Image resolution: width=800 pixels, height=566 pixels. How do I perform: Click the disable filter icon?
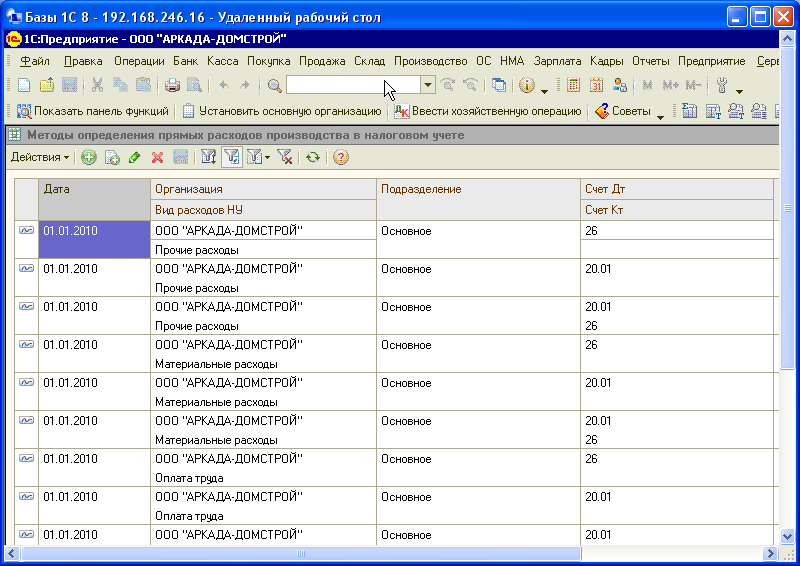tap(284, 158)
